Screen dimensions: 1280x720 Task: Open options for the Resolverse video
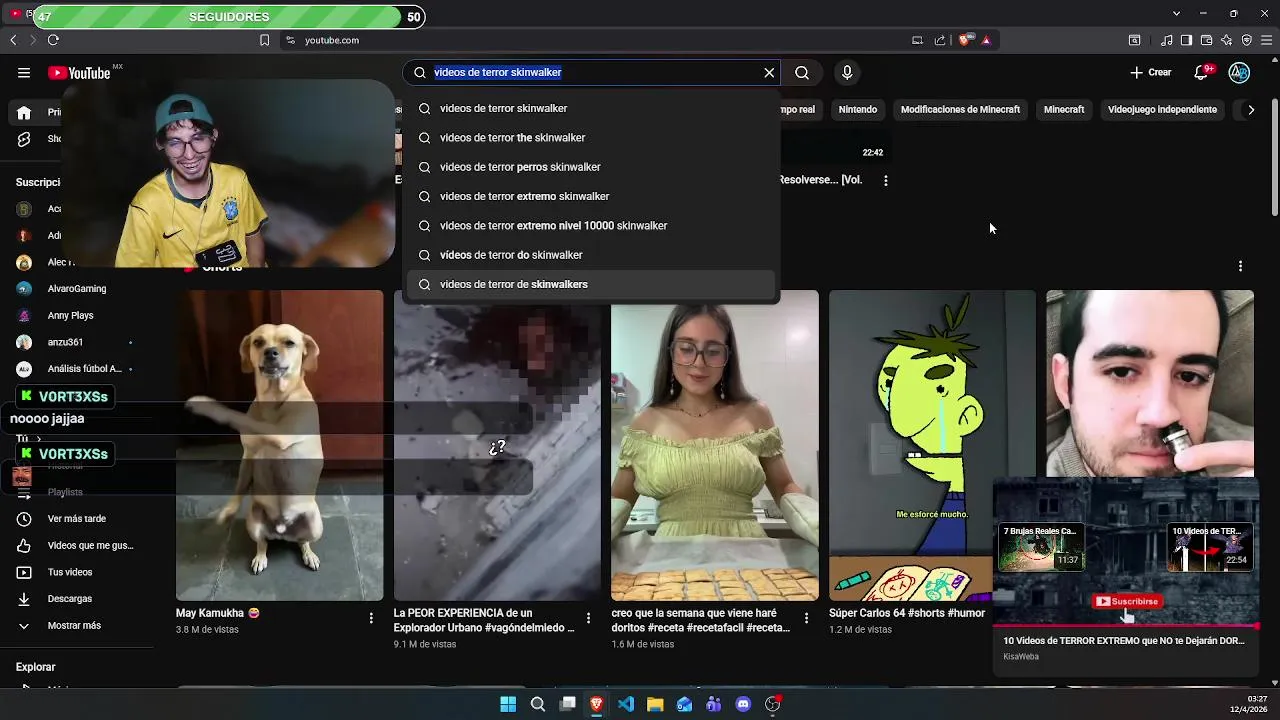pos(886,180)
